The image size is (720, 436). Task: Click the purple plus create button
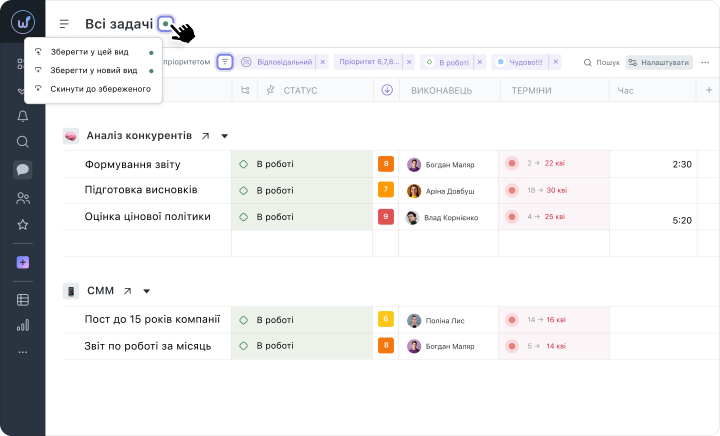[x=22, y=262]
